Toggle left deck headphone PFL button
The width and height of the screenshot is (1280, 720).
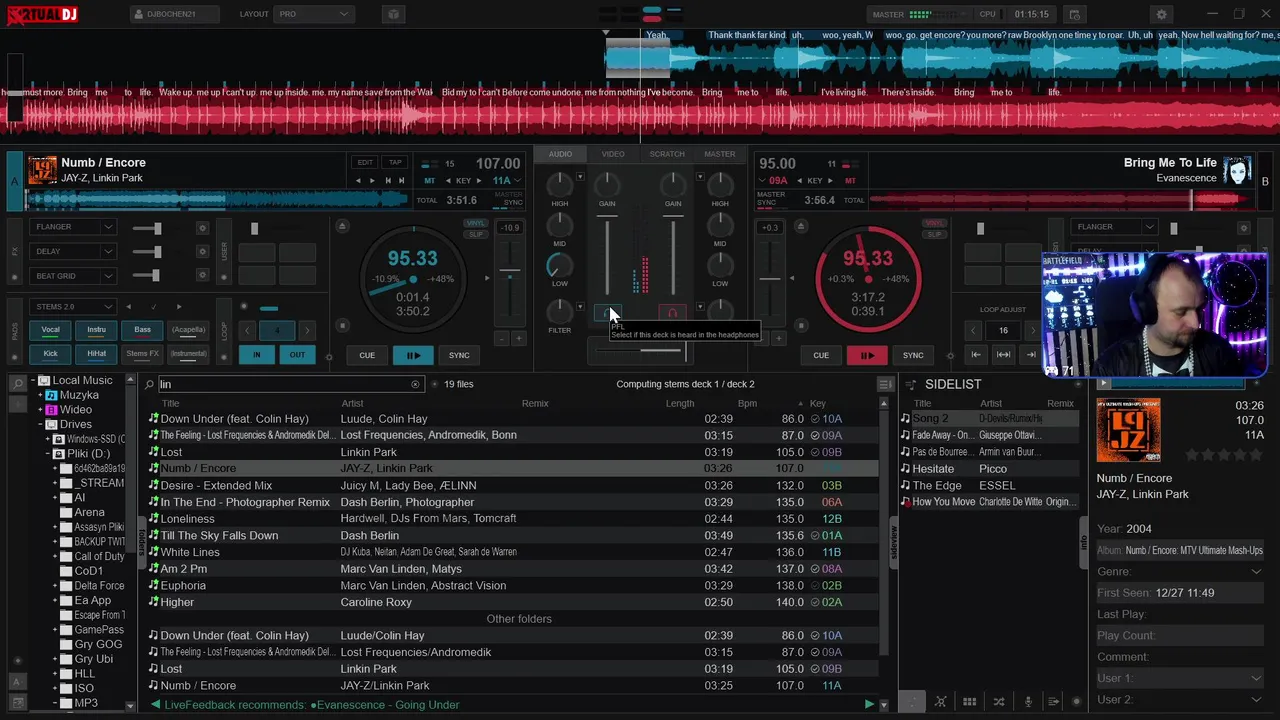pos(607,313)
